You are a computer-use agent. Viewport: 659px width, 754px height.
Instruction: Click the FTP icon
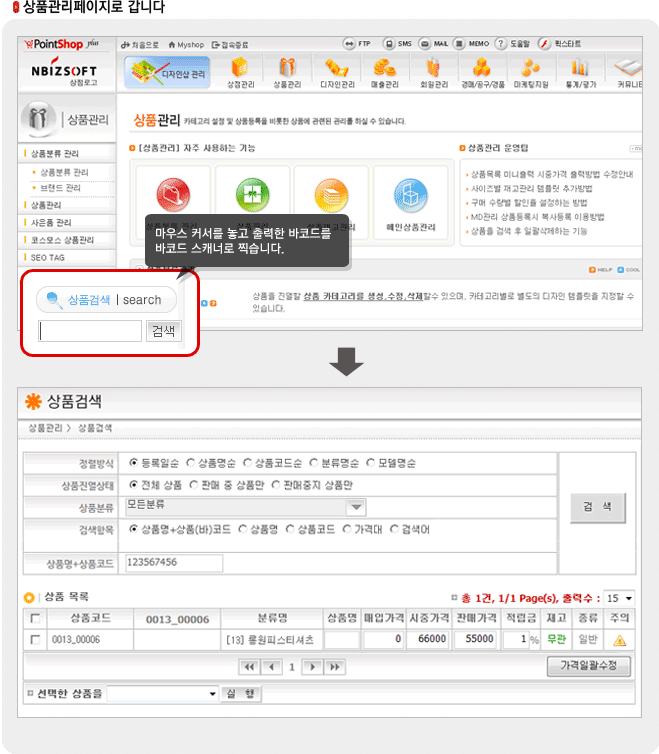pos(349,44)
